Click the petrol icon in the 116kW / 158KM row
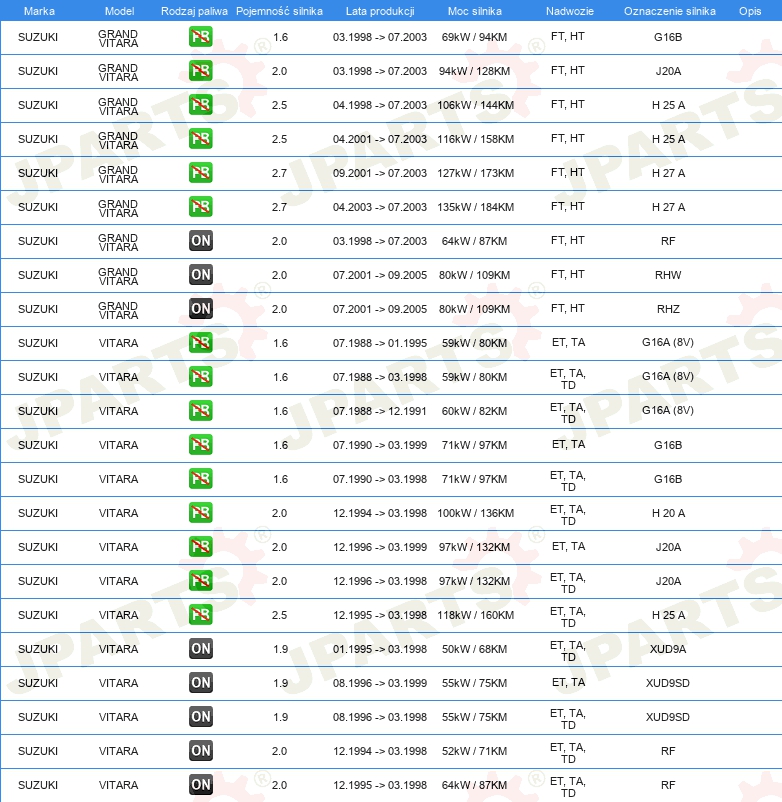782x802 pixels. point(200,139)
